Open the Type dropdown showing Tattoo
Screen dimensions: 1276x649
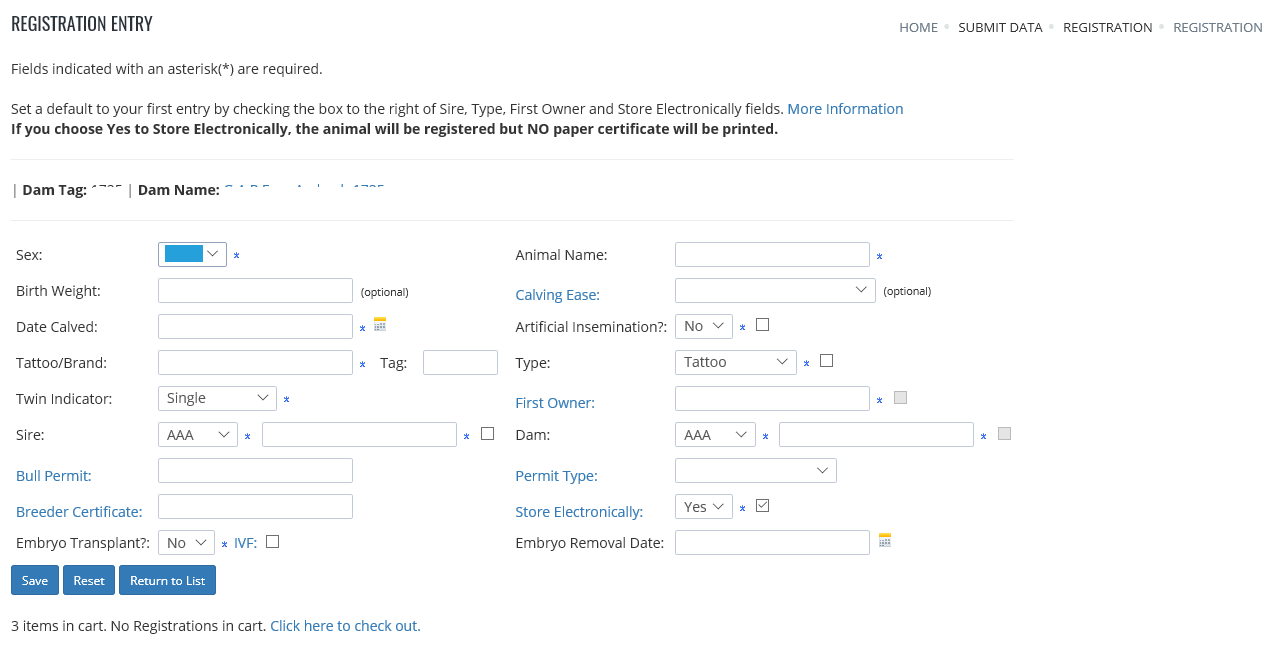pyautogui.click(x=736, y=362)
